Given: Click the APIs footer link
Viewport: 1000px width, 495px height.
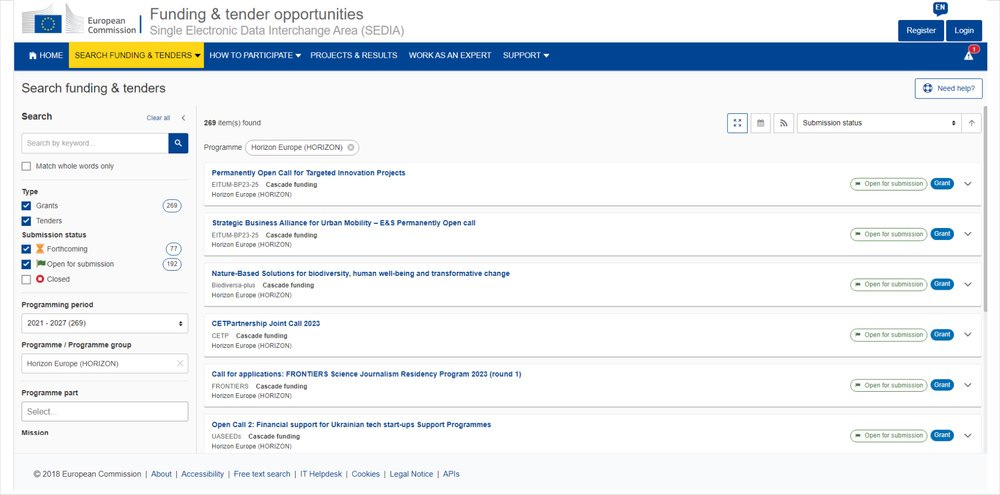Looking at the screenshot, I should click(451, 474).
